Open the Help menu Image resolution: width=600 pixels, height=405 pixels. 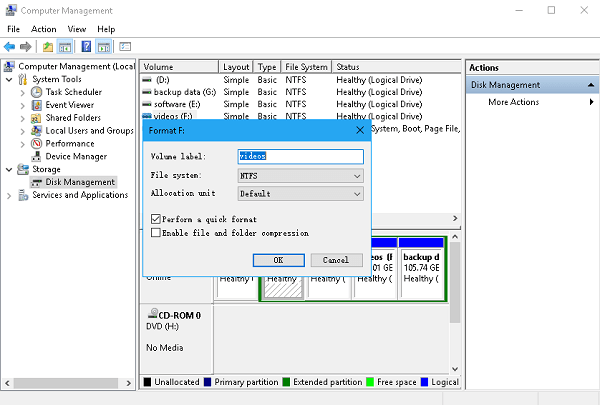[106, 29]
